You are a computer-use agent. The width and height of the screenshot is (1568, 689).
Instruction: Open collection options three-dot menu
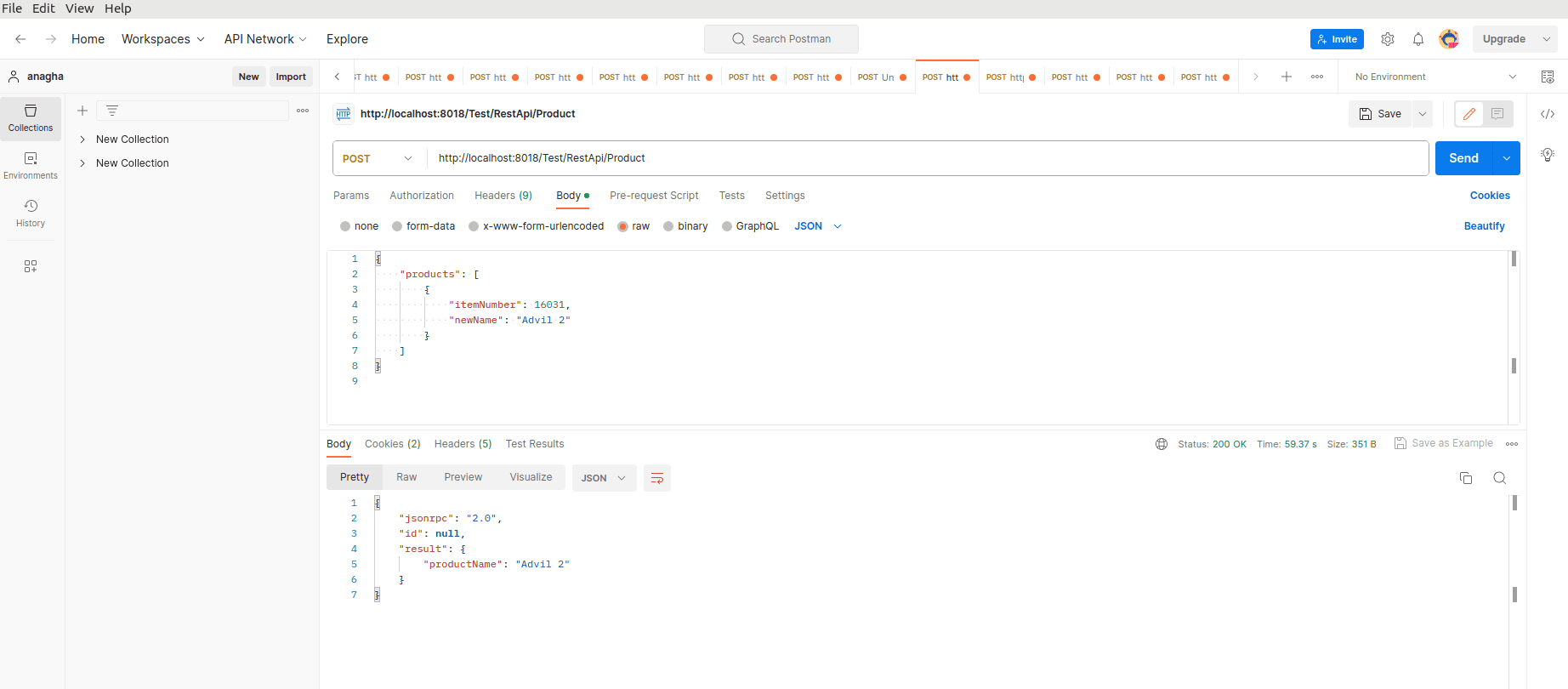(303, 111)
